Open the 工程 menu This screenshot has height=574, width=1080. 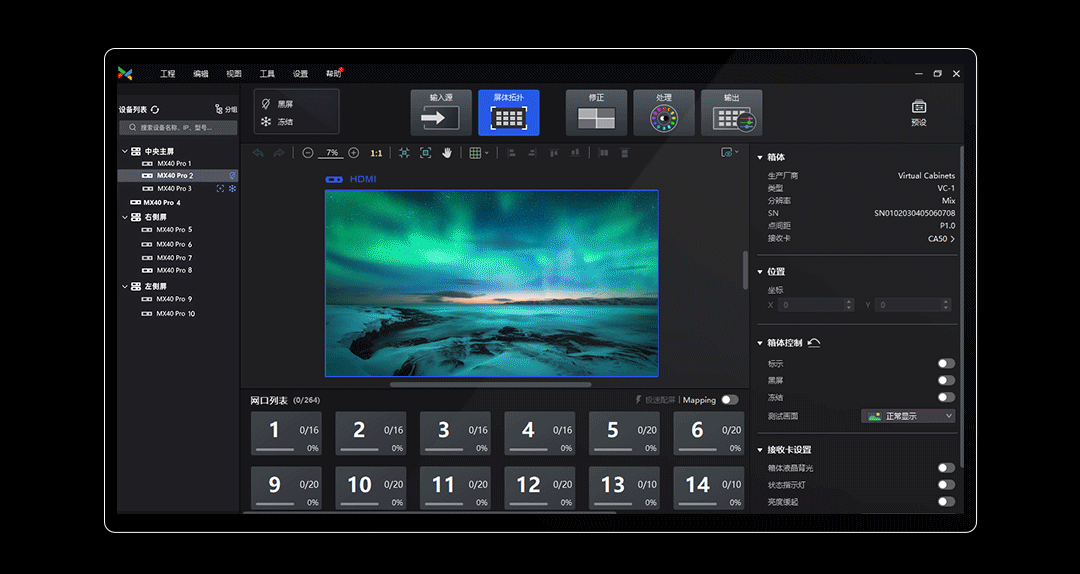click(x=167, y=74)
